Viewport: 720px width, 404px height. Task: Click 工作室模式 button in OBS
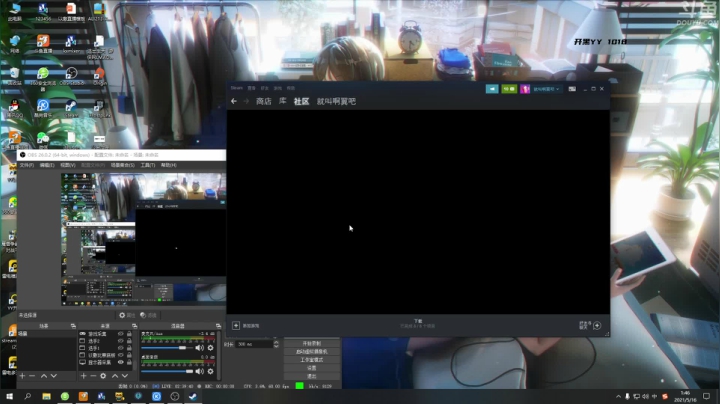coord(312,360)
